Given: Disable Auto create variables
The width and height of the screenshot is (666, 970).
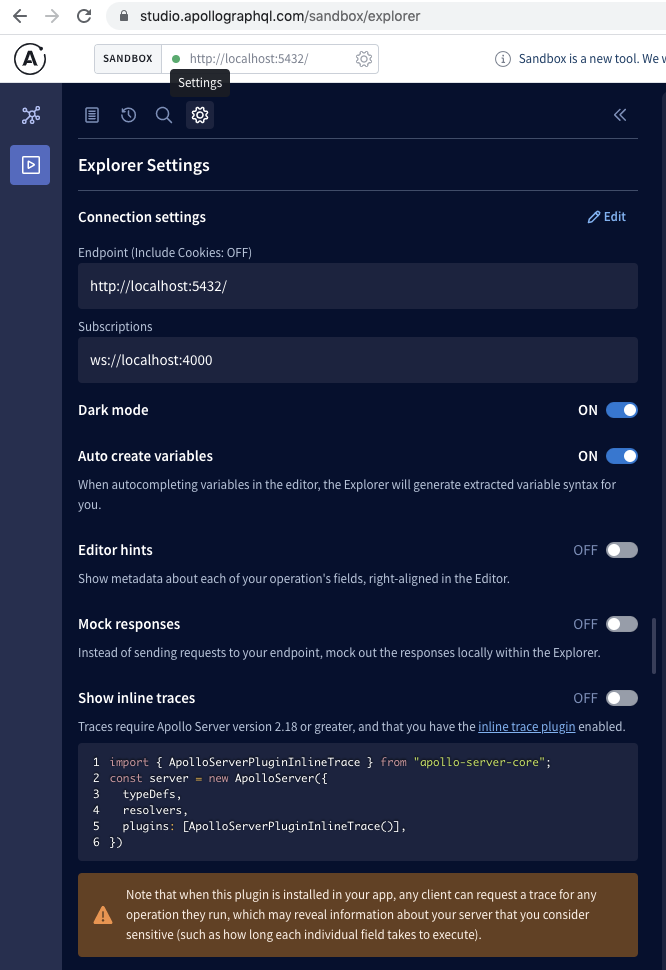Looking at the screenshot, I should click(620, 456).
